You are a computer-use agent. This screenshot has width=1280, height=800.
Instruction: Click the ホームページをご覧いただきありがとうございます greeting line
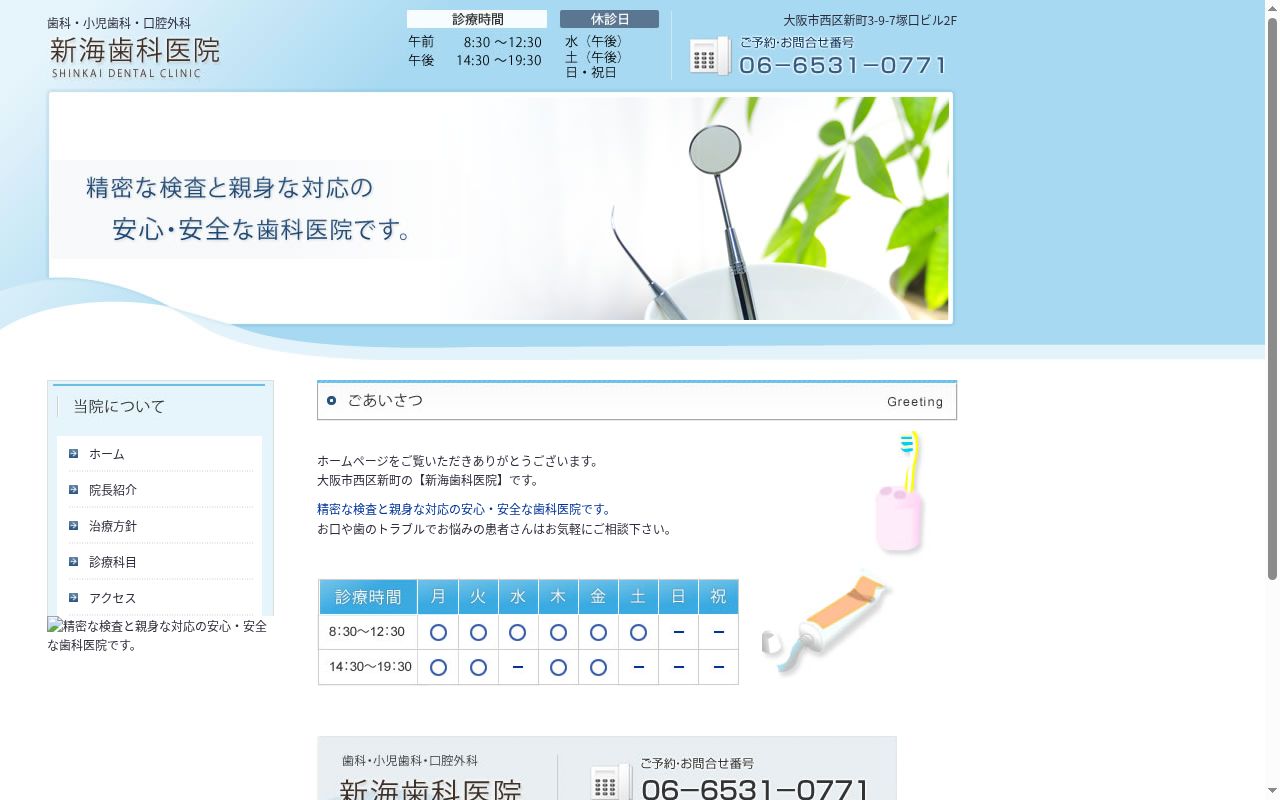(x=458, y=462)
